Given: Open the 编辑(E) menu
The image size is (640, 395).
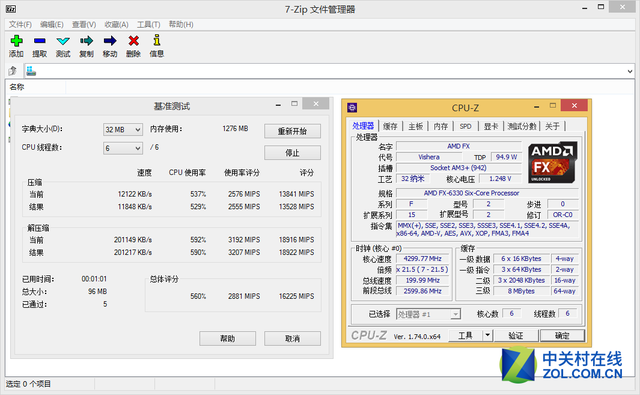Looking at the screenshot, I should click(x=51, y=24).
